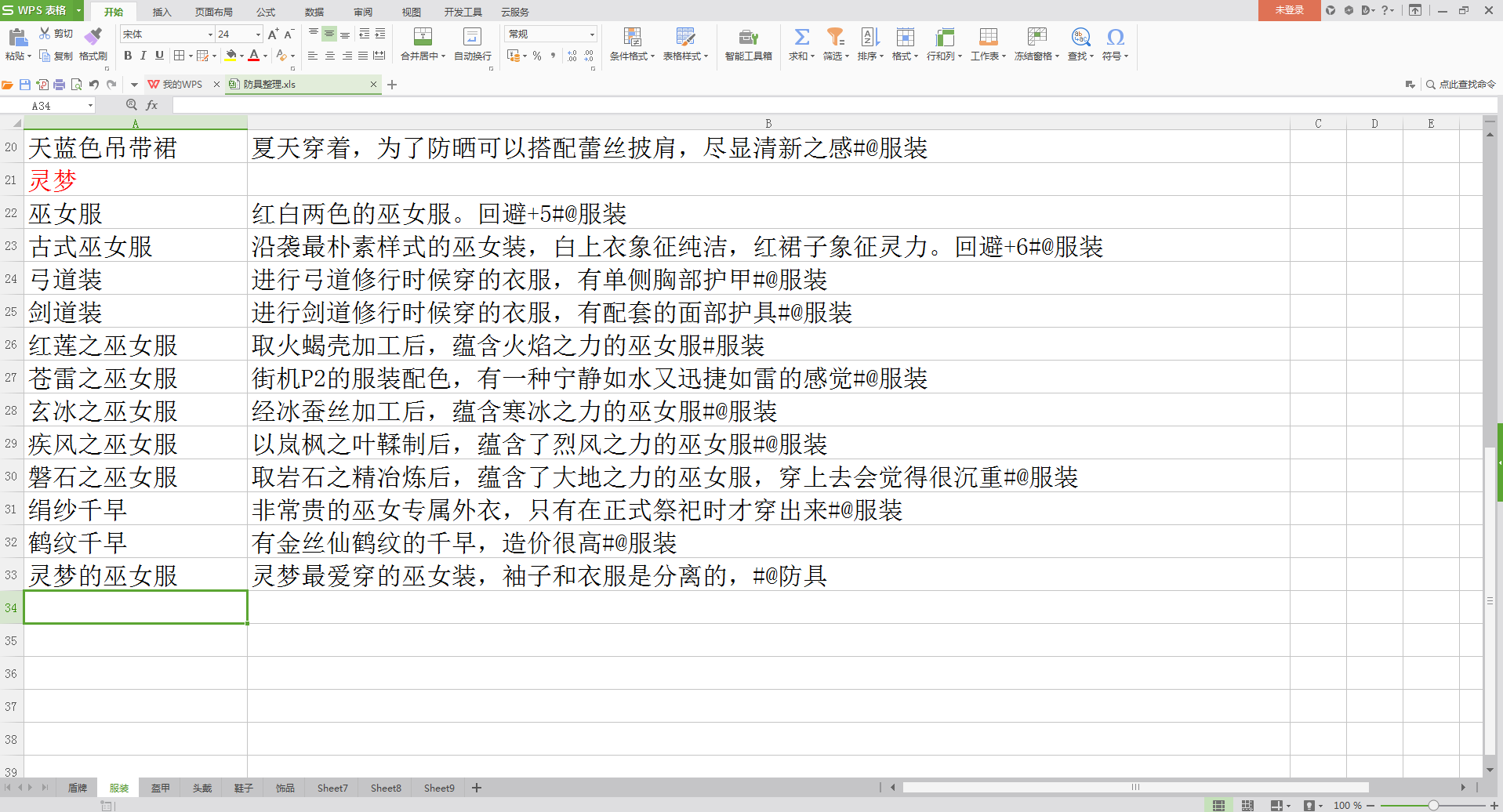Viewport: 1503px width, 812px height.
Task: Toggle right horizontal text alignment
Action: tap(346, 56)
